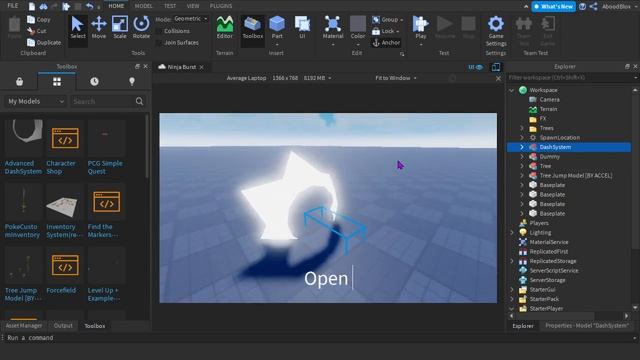The height and width of the screenshot is (360, 640).
Task: Expand the Trees folder node
Action: click(x=522, y=128)
